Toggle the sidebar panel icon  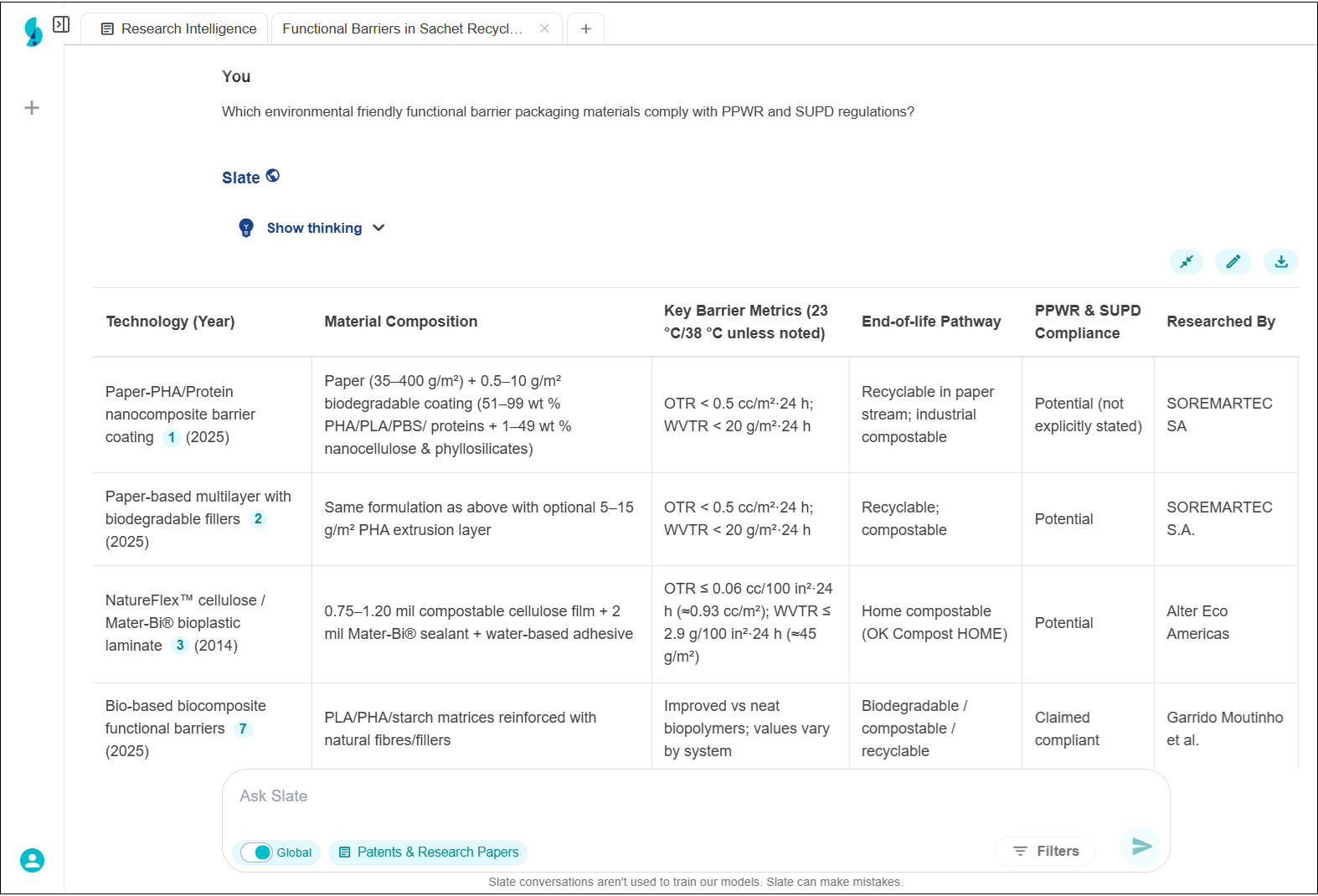tap(61, 24)
